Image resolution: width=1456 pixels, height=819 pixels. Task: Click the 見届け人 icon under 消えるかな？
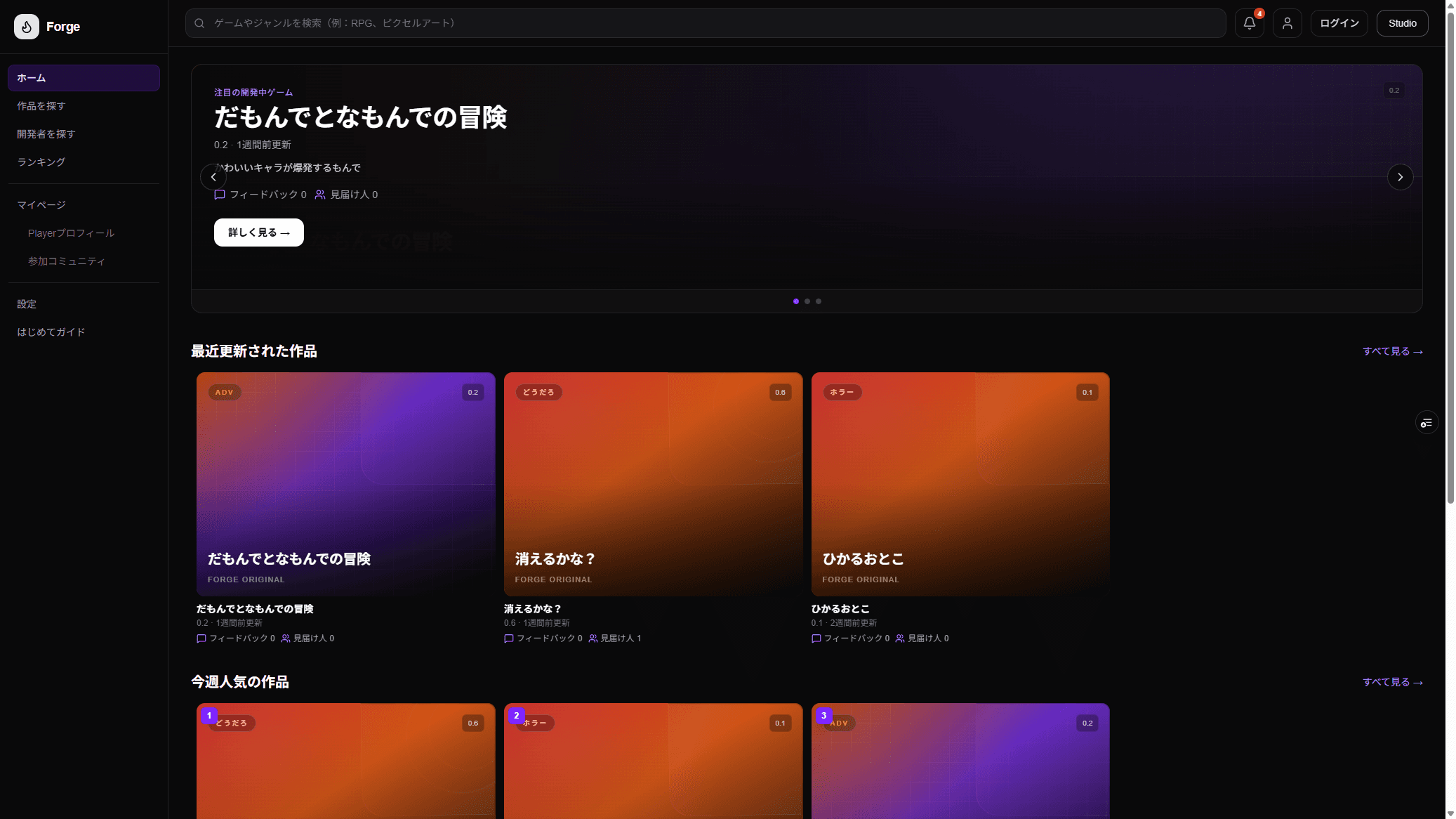click(x=593, y=638)
